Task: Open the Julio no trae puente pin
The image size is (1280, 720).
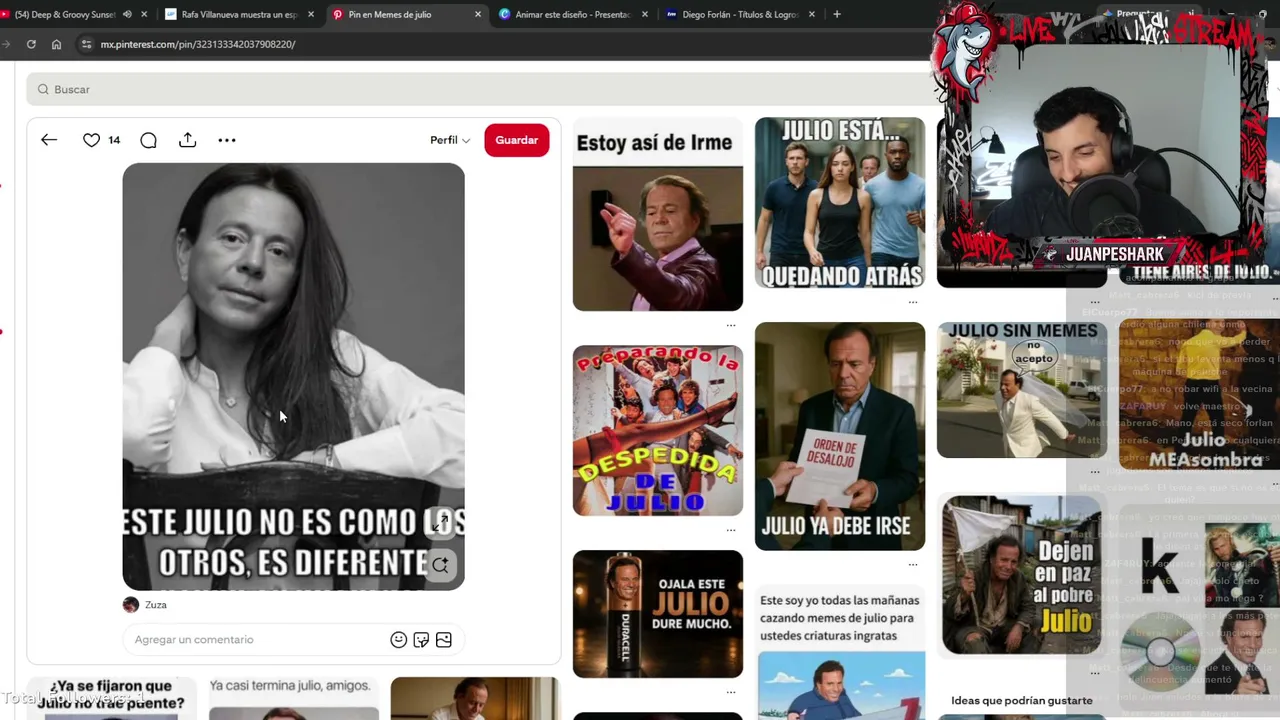Action: [x=111, y=698]
